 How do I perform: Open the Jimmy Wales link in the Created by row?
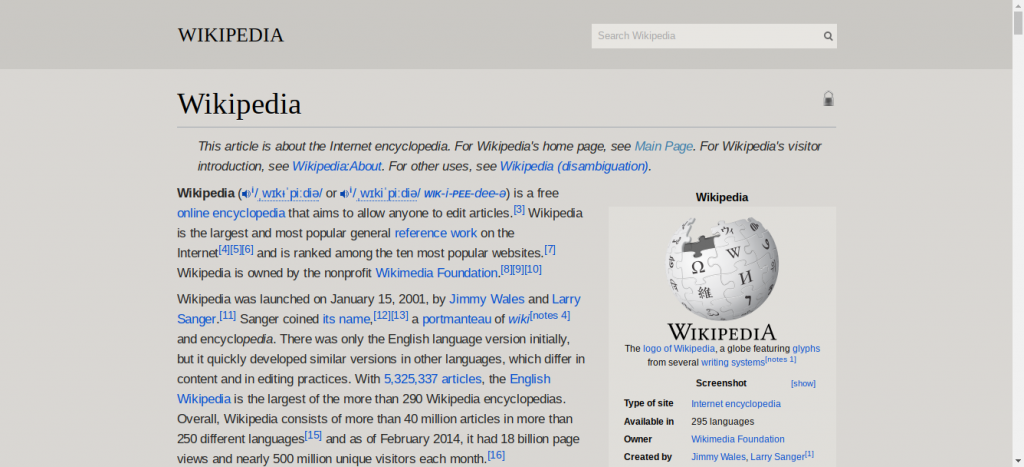click(x=718, y=457)
